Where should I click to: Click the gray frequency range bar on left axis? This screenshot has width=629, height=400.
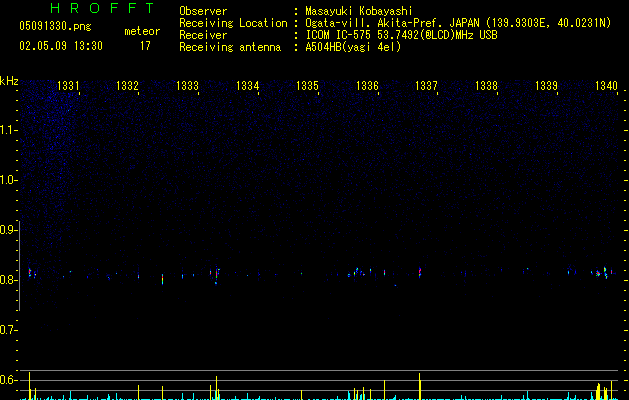pos(20,266)
